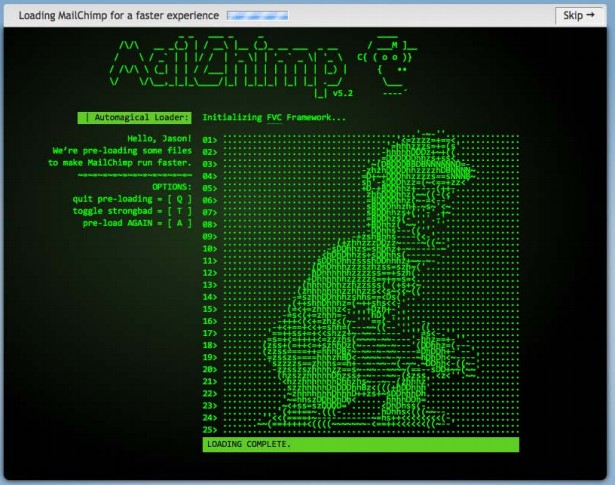
Task: Click the 'Loading MailChimp for a faster experience' text
Action: pyautogui.click(x=119, y=16)
